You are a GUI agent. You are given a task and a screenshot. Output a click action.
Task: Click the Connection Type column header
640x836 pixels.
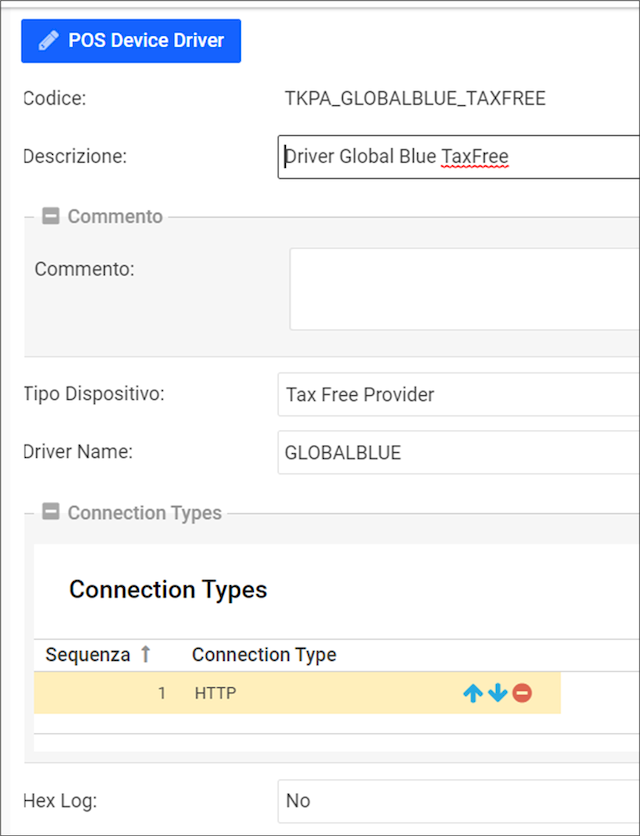pyautogui.click(x=264, y=655)
